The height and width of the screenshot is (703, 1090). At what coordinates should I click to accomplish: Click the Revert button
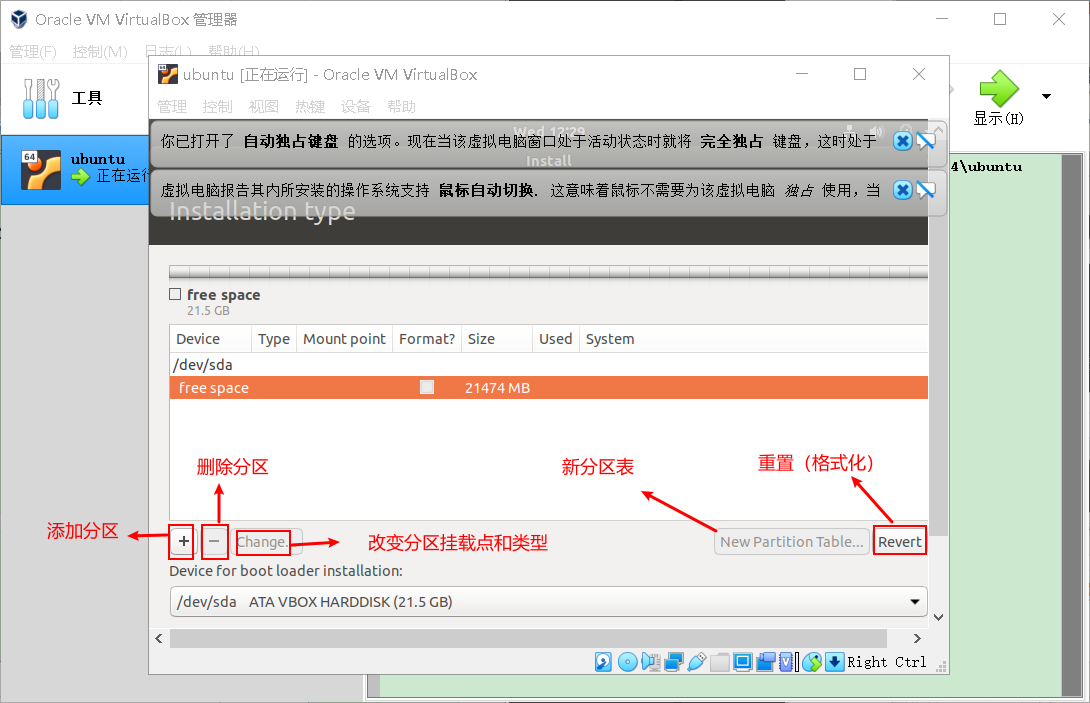tap(900, 542)
